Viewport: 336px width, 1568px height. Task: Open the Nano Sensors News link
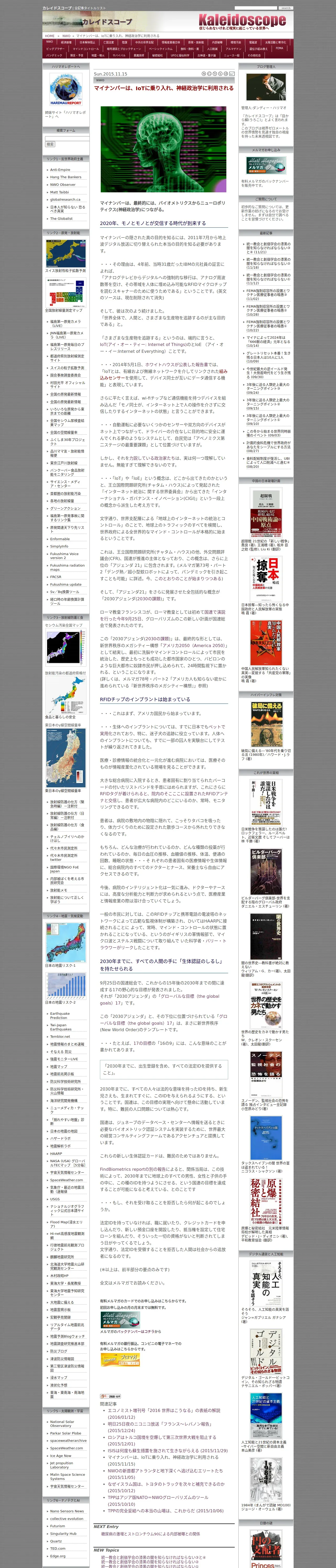click(67, 1511)
